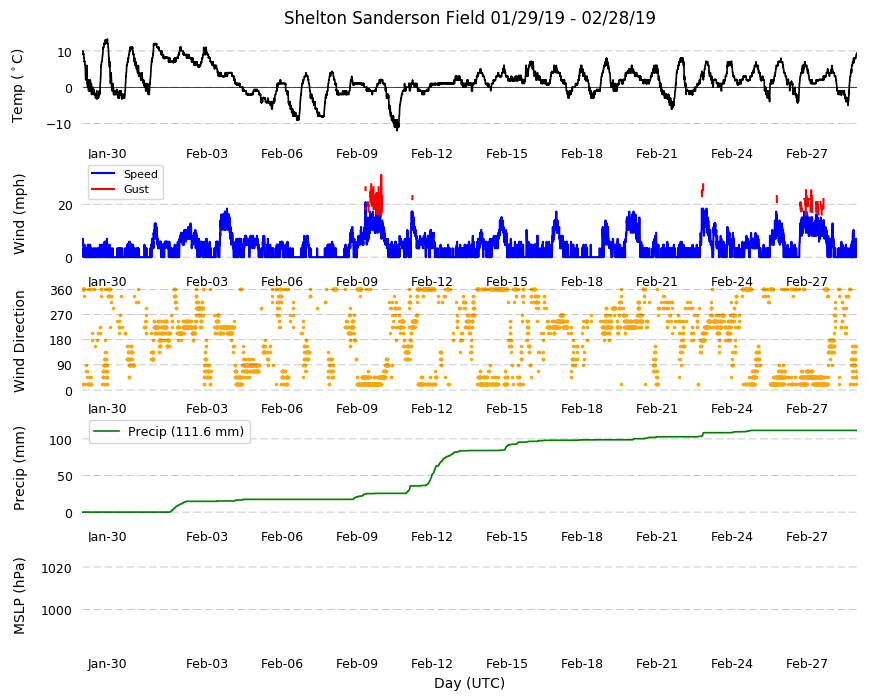Click the Wind Direction axis label
Screen dimensions: 870x700
point(19,341)
